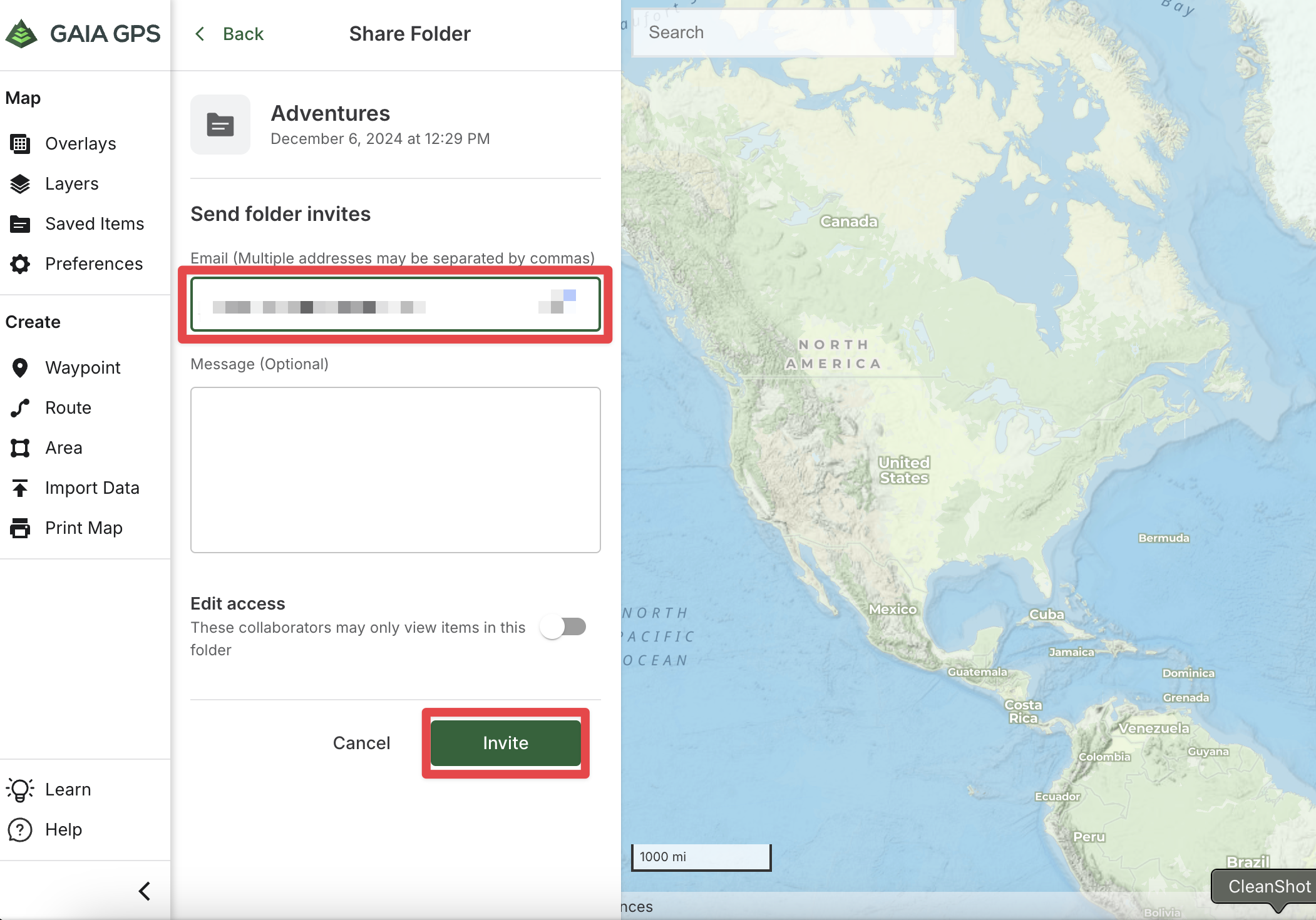Screen dimensions: 1316x920
Task: Select the Layers menu label
Action: pos(72,184)
